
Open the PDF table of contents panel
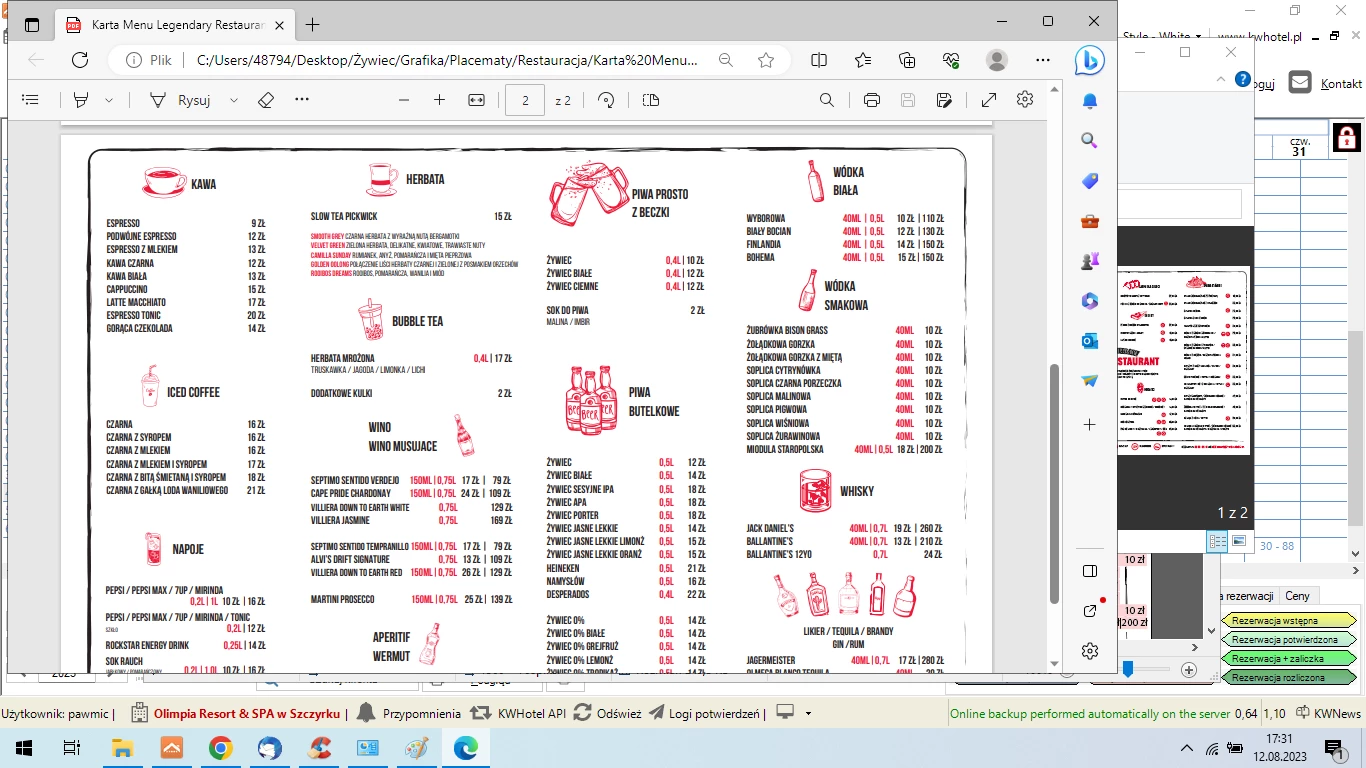pyautogui.click(x=30, y=100)
